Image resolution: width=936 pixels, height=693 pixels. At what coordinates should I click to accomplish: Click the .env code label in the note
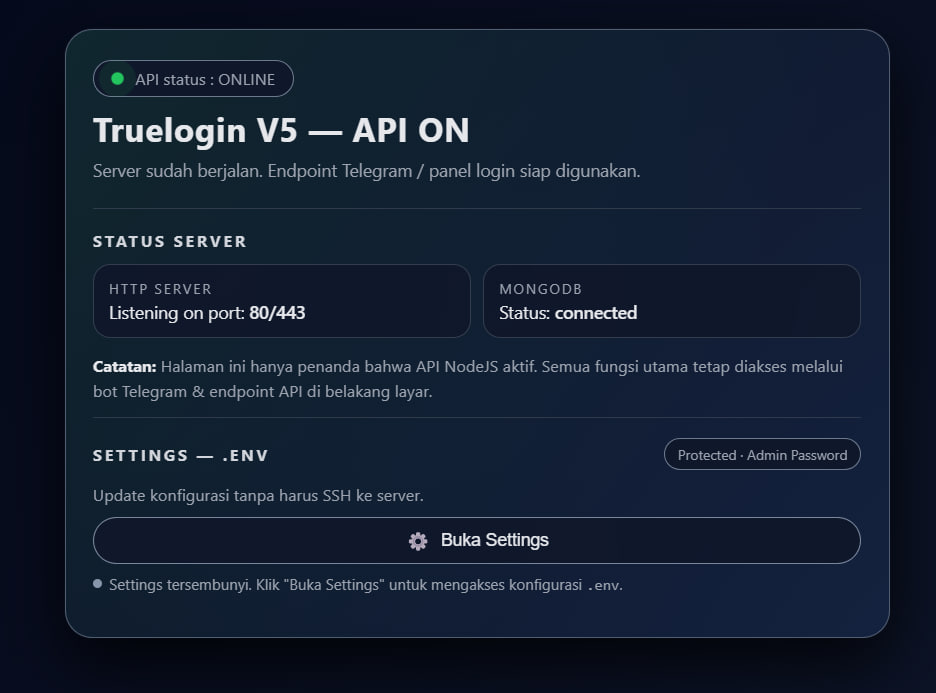(x=601, y=585)
